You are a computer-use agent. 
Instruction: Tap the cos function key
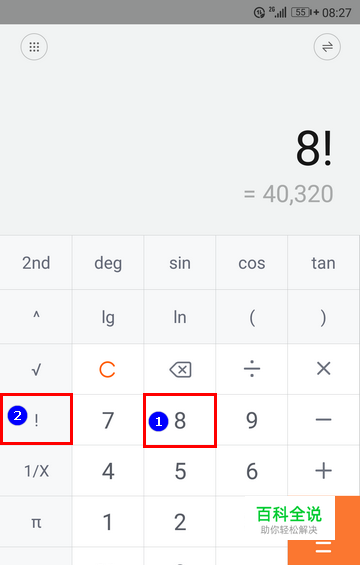pyautogui.click(x=252, y=263)
